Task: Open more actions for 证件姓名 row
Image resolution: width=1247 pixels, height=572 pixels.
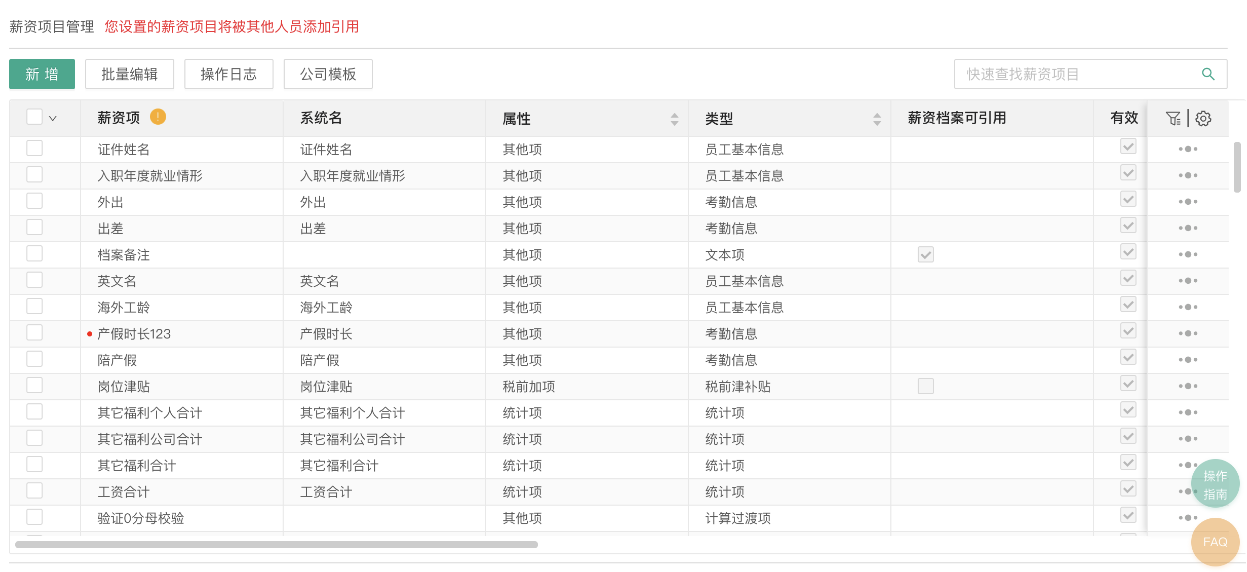Action: point(1187,149)
